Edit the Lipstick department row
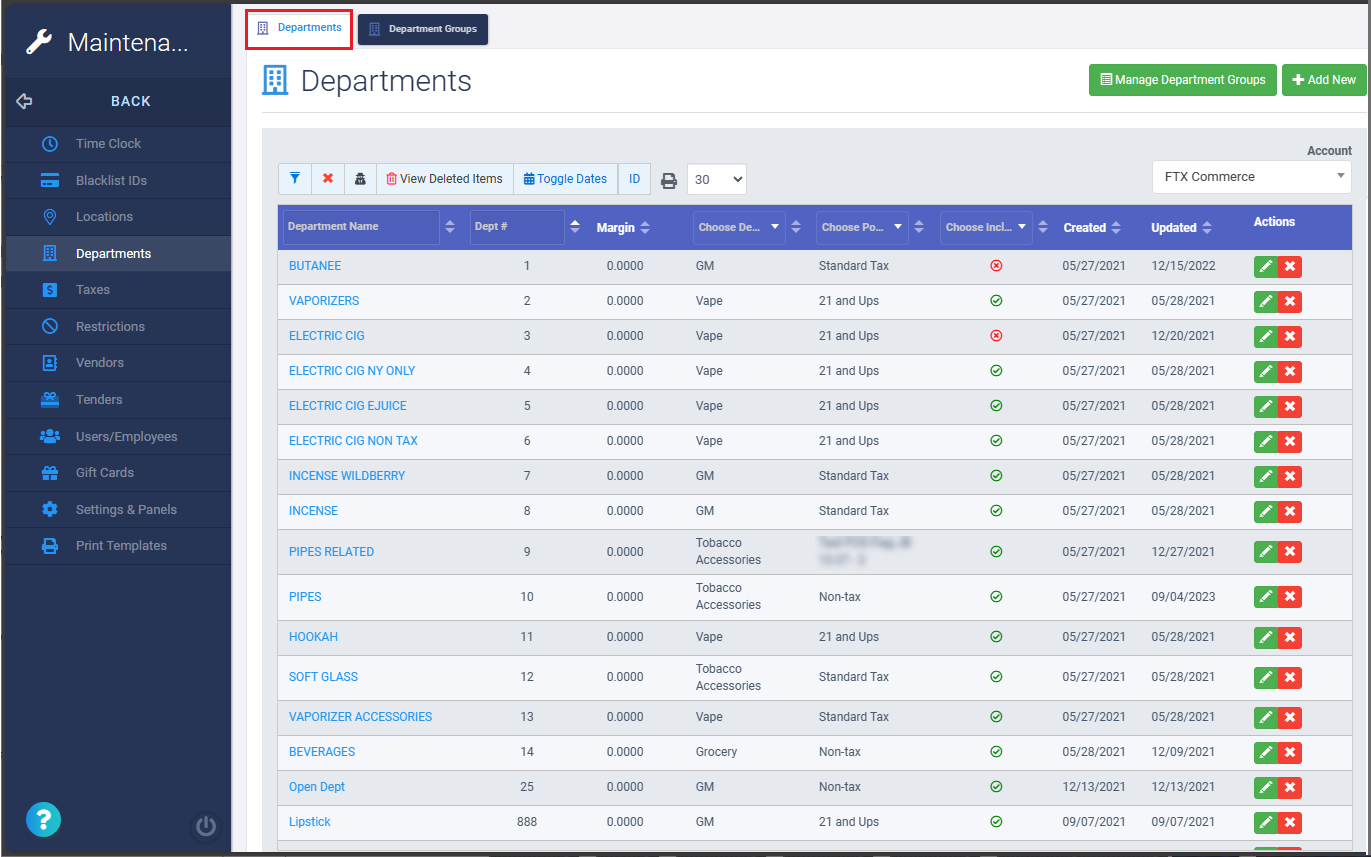The image size is (1371, 857). tap(1266, 822)
